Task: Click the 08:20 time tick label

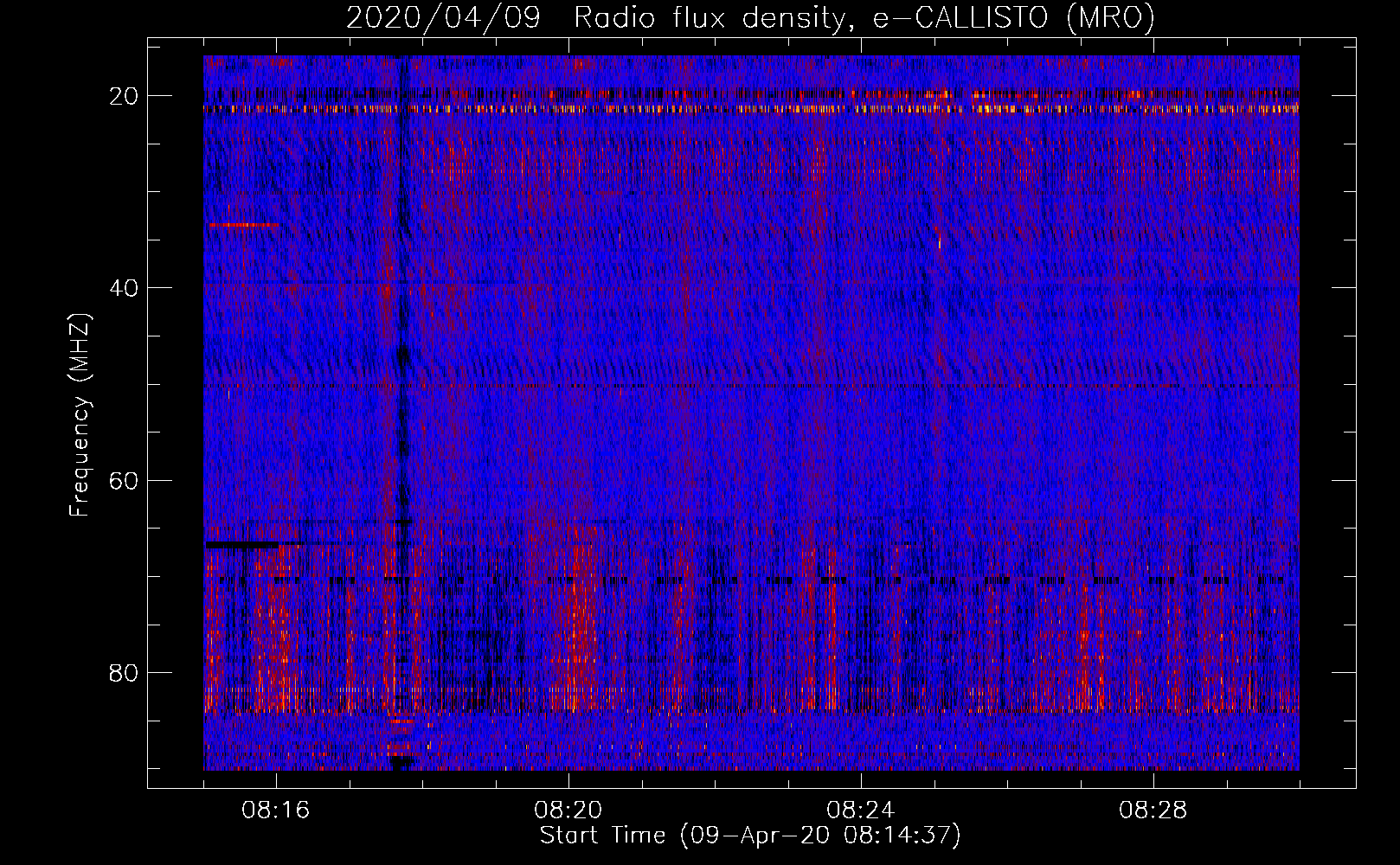Action: pyautogui.click(x=568, y=811)
